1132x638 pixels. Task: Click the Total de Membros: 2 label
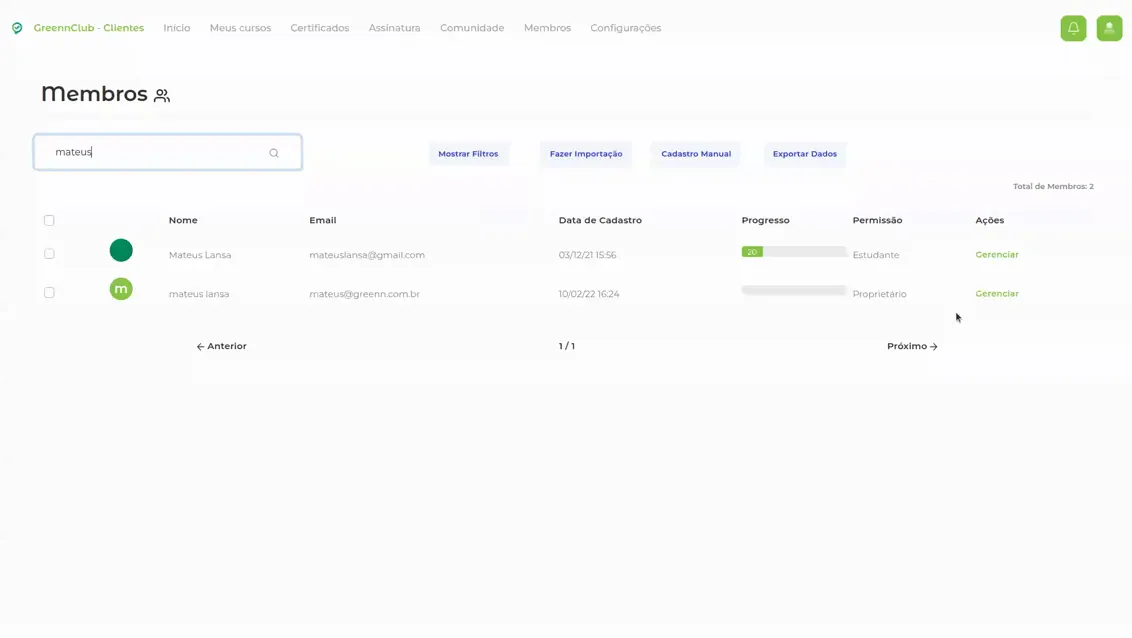click(x=1053, y=186)
